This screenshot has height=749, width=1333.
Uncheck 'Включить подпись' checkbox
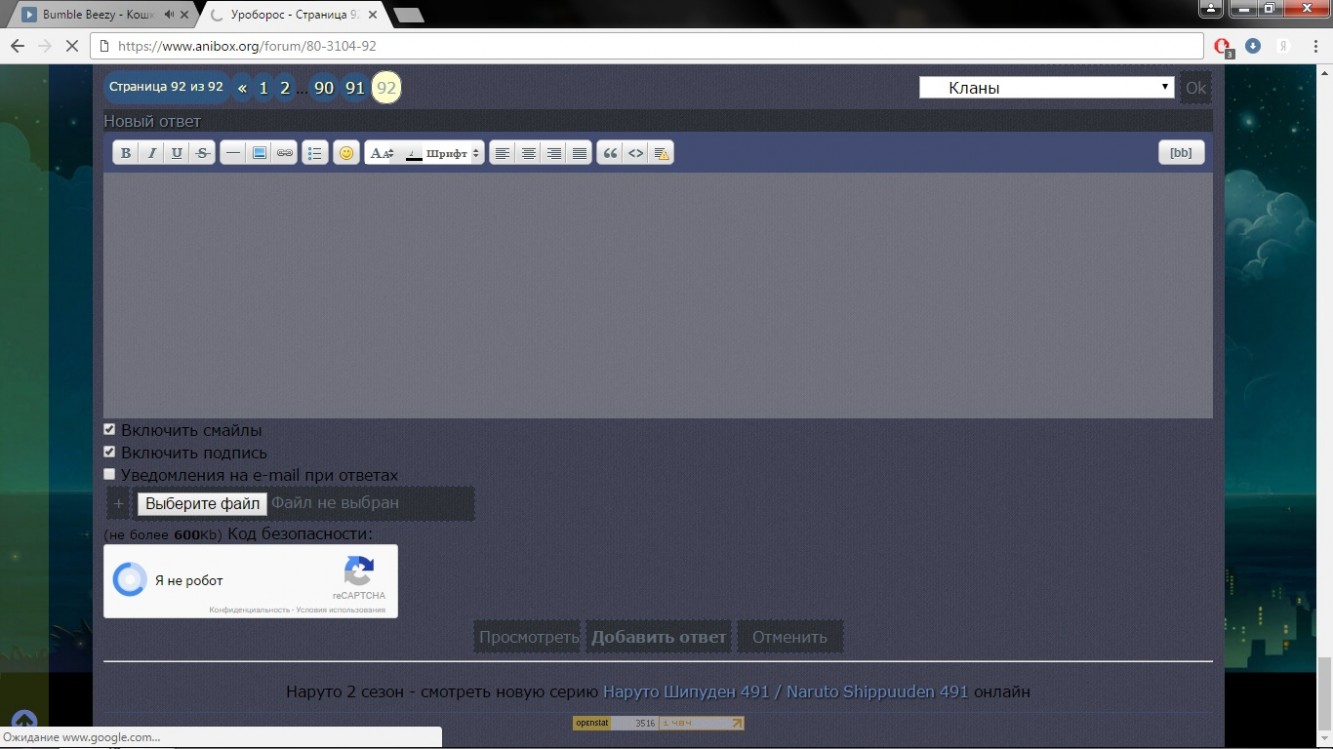pos(110,452)
